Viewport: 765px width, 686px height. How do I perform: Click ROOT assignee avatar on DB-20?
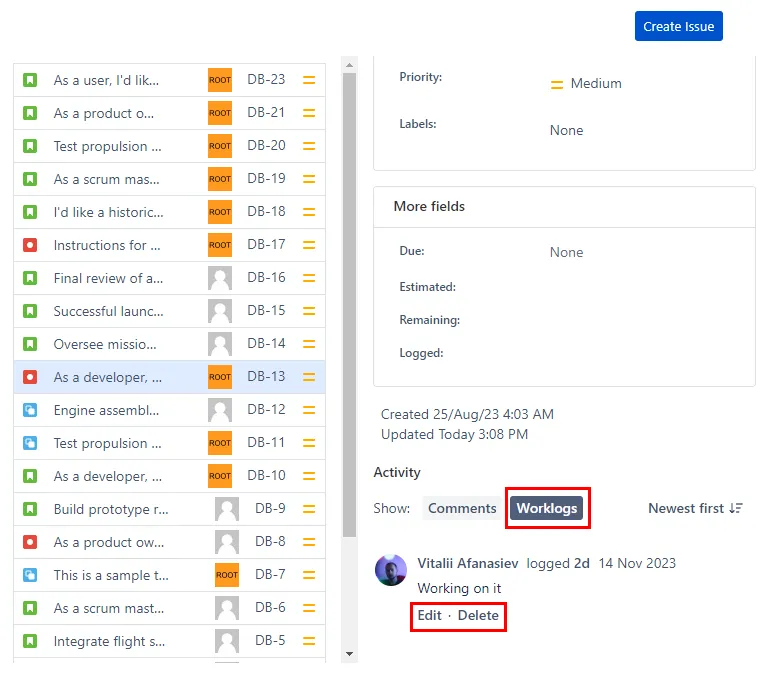pos(220,146)
